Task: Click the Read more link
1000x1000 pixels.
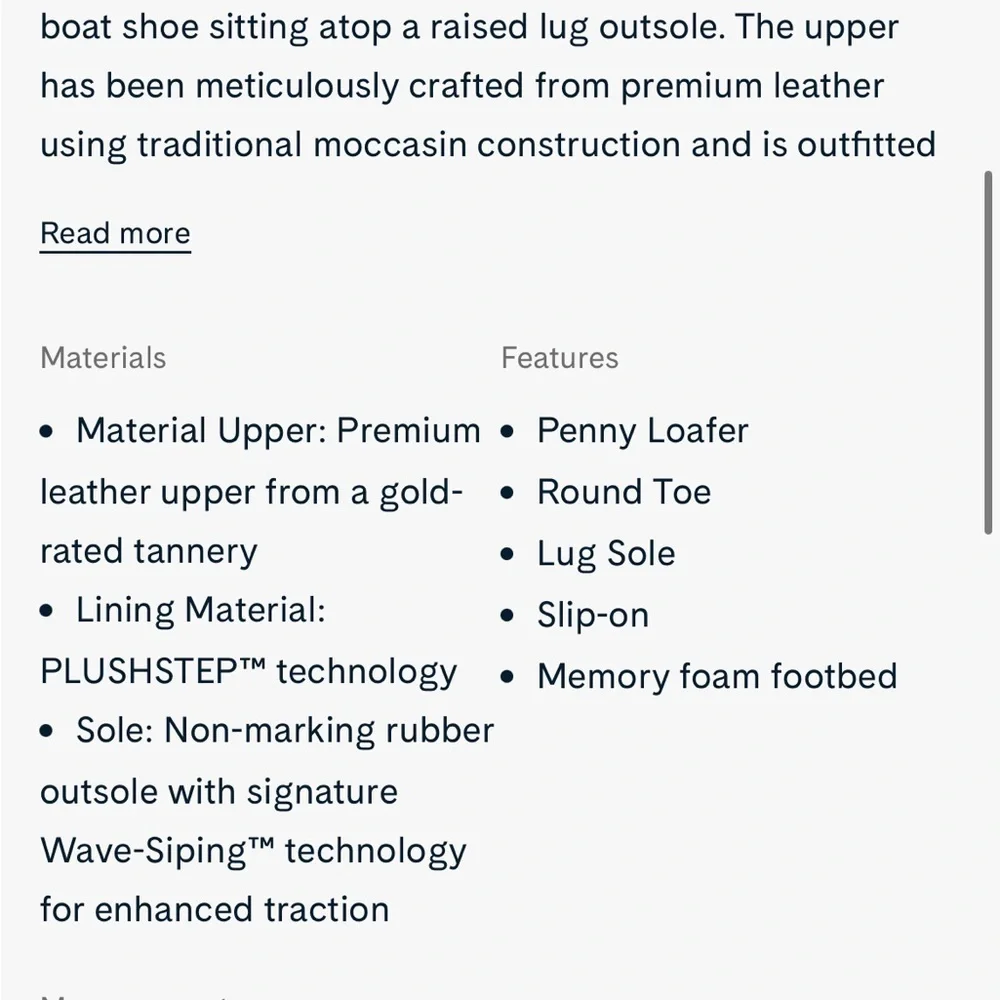Action: pos(115,233)
